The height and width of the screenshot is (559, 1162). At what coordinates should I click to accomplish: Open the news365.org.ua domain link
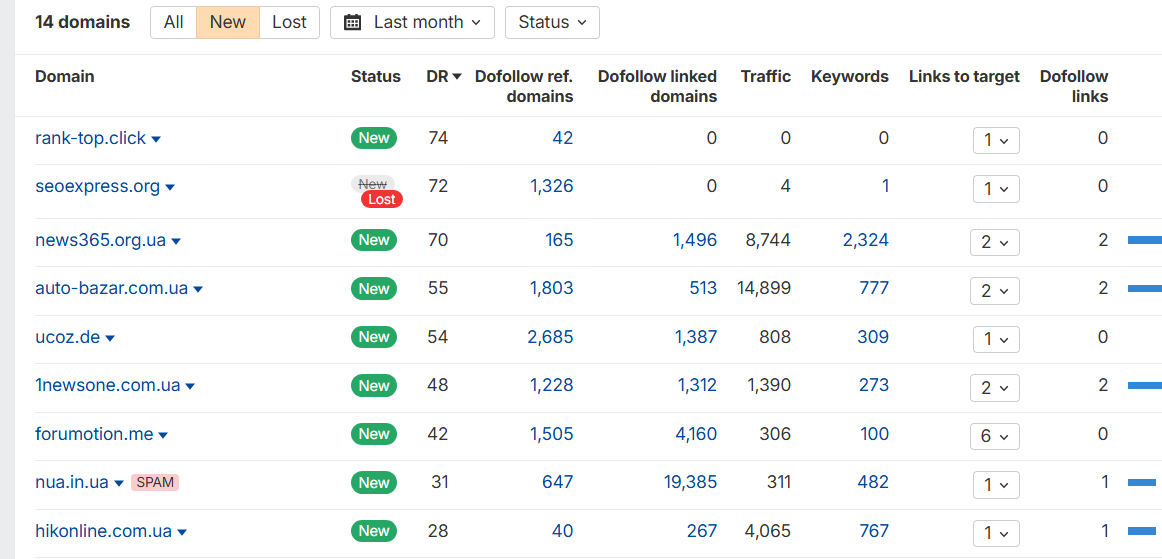coord(101,240)
